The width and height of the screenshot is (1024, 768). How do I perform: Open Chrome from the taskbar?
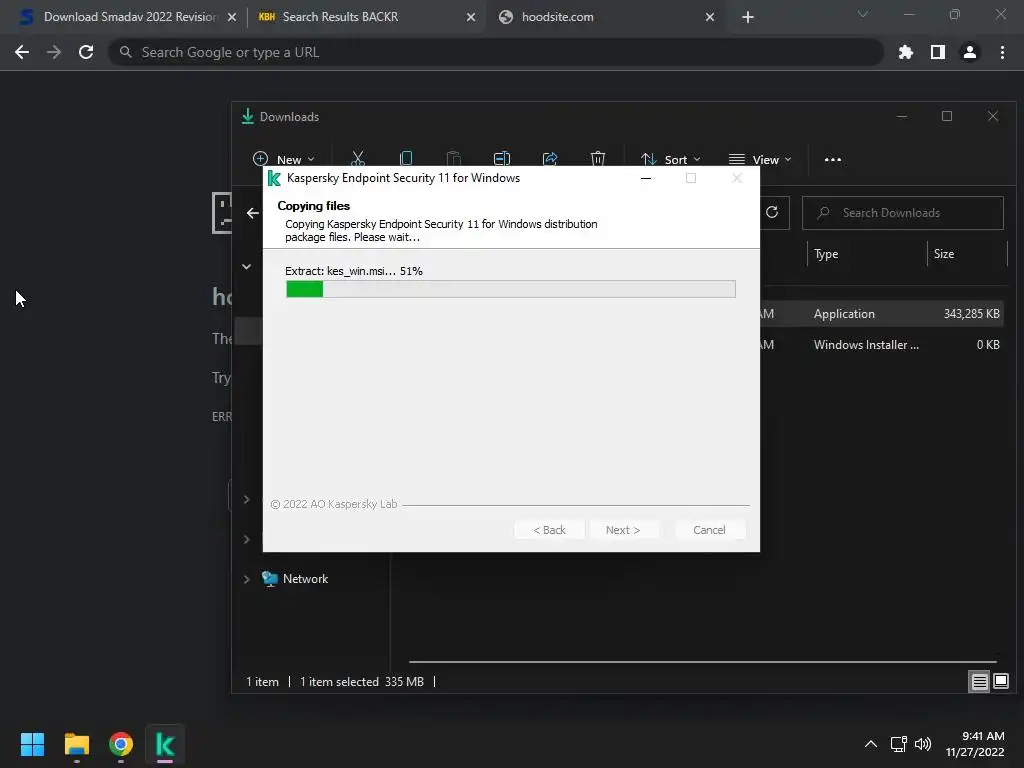point(121,744)
